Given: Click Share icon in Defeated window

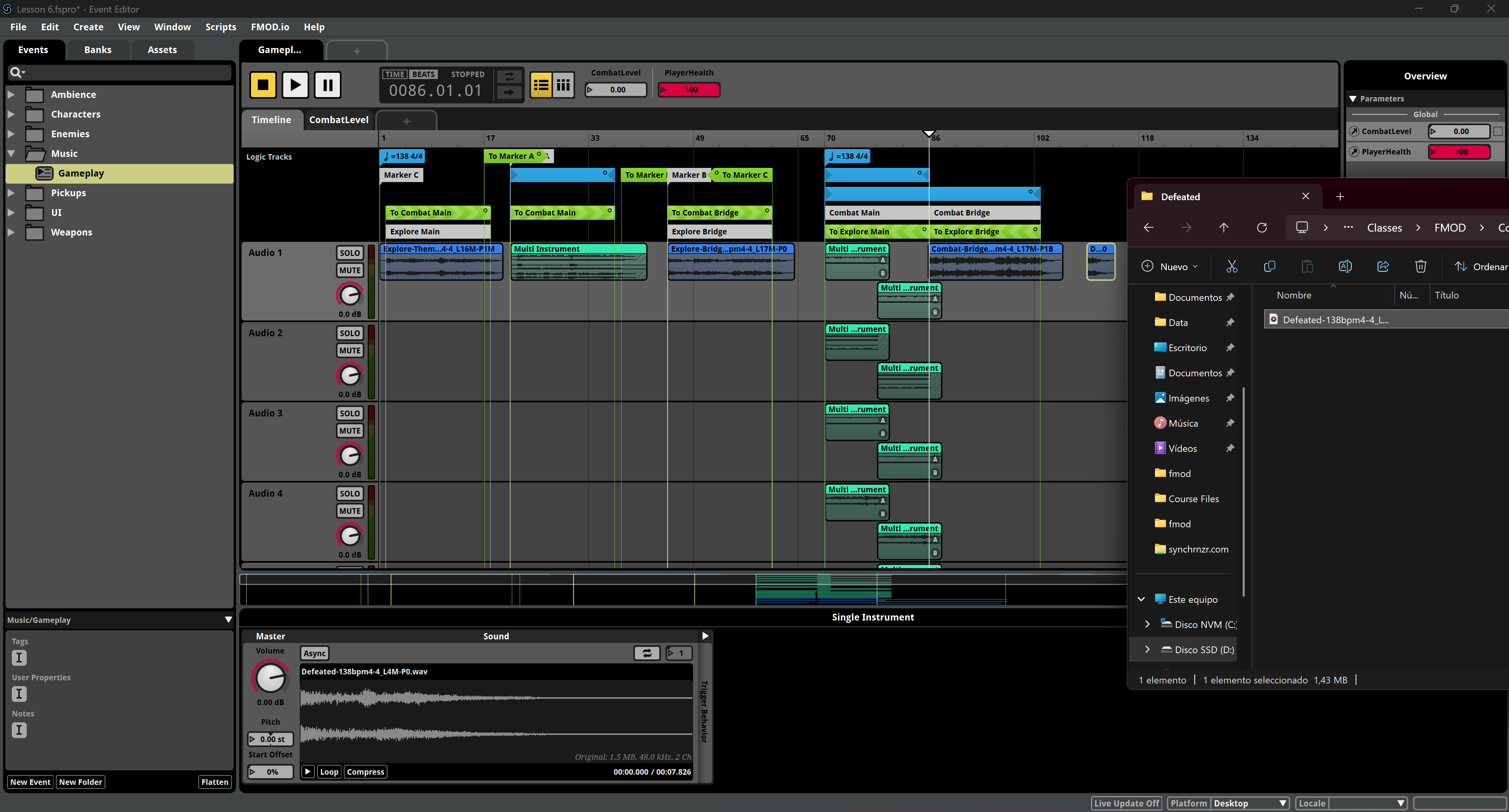Looking at the screenshot, I should [1383, 267].
